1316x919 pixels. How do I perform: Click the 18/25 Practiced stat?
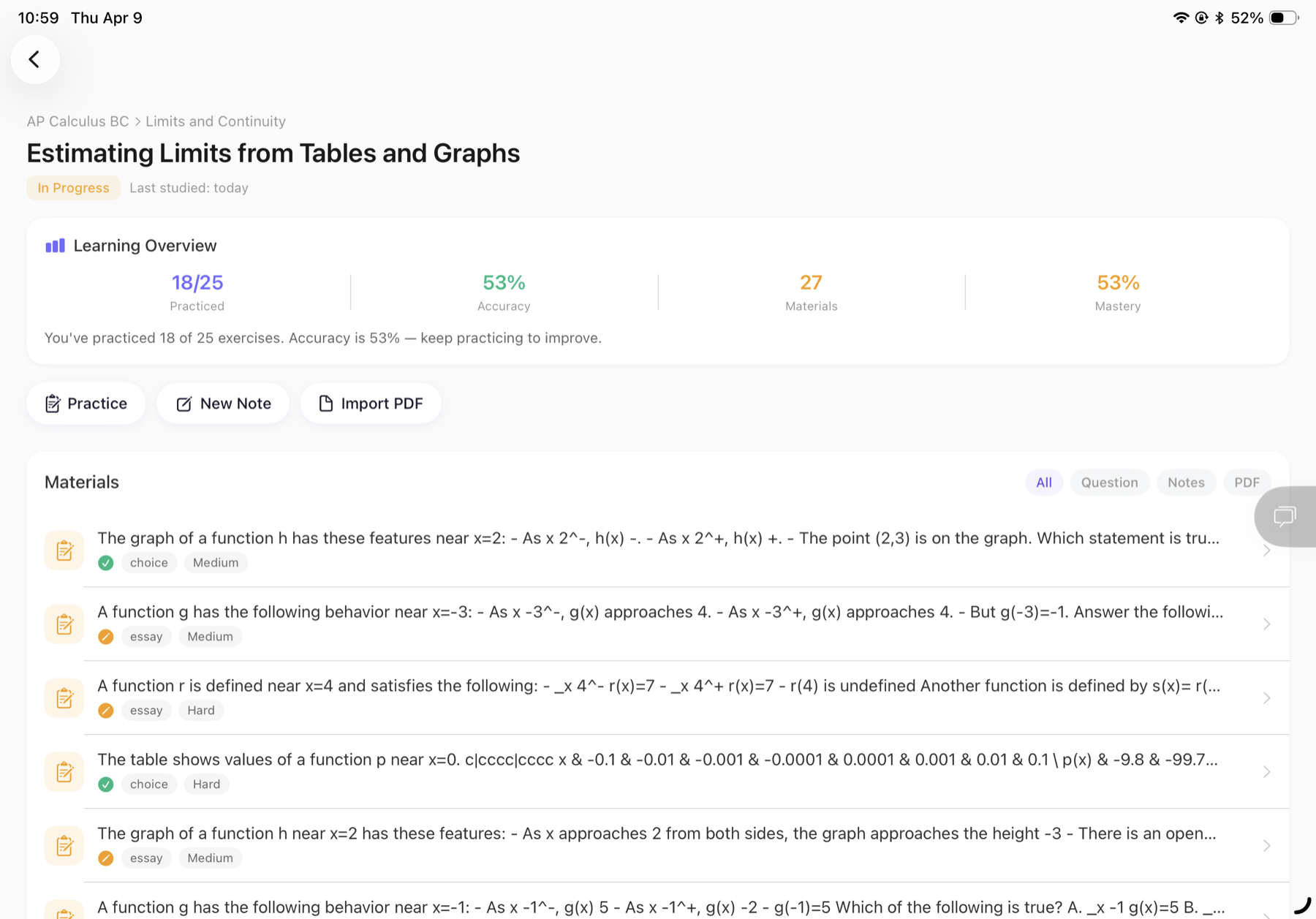[197, 292]
